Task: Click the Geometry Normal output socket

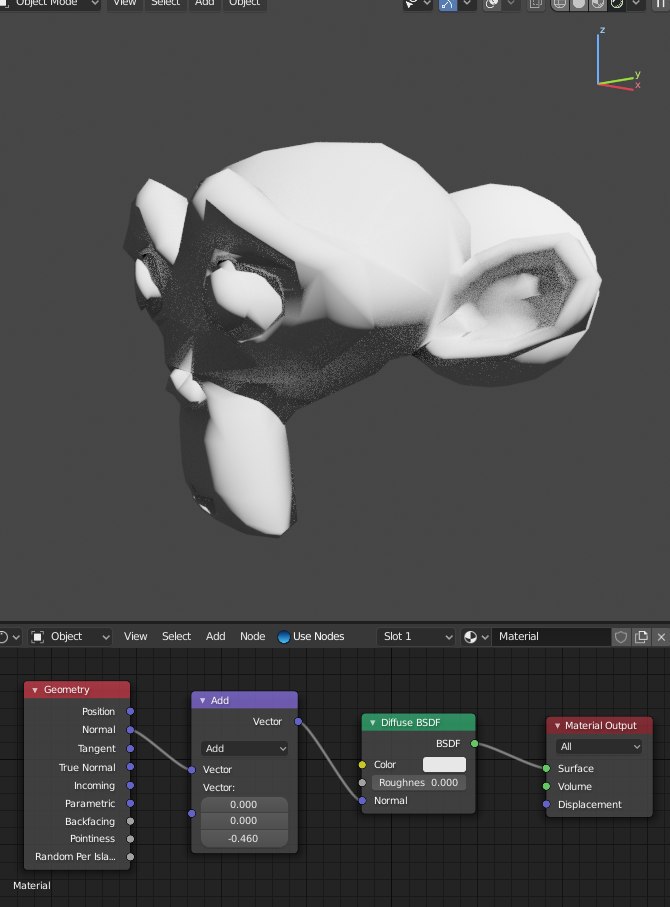Action: point(130,730)
